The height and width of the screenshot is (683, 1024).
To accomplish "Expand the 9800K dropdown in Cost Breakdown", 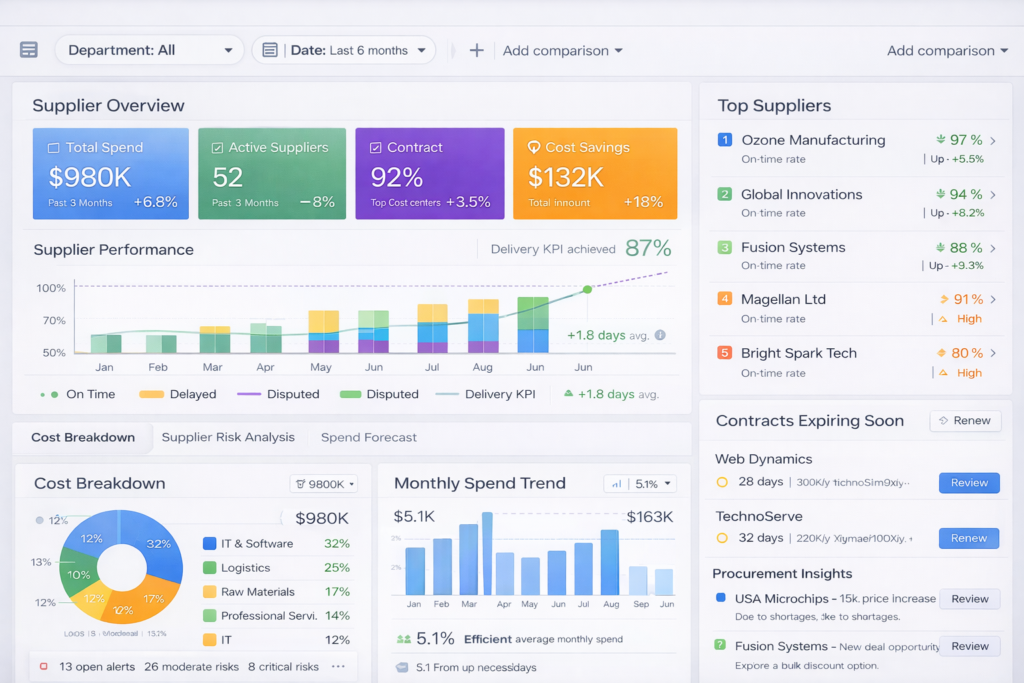I will point(323,484).
